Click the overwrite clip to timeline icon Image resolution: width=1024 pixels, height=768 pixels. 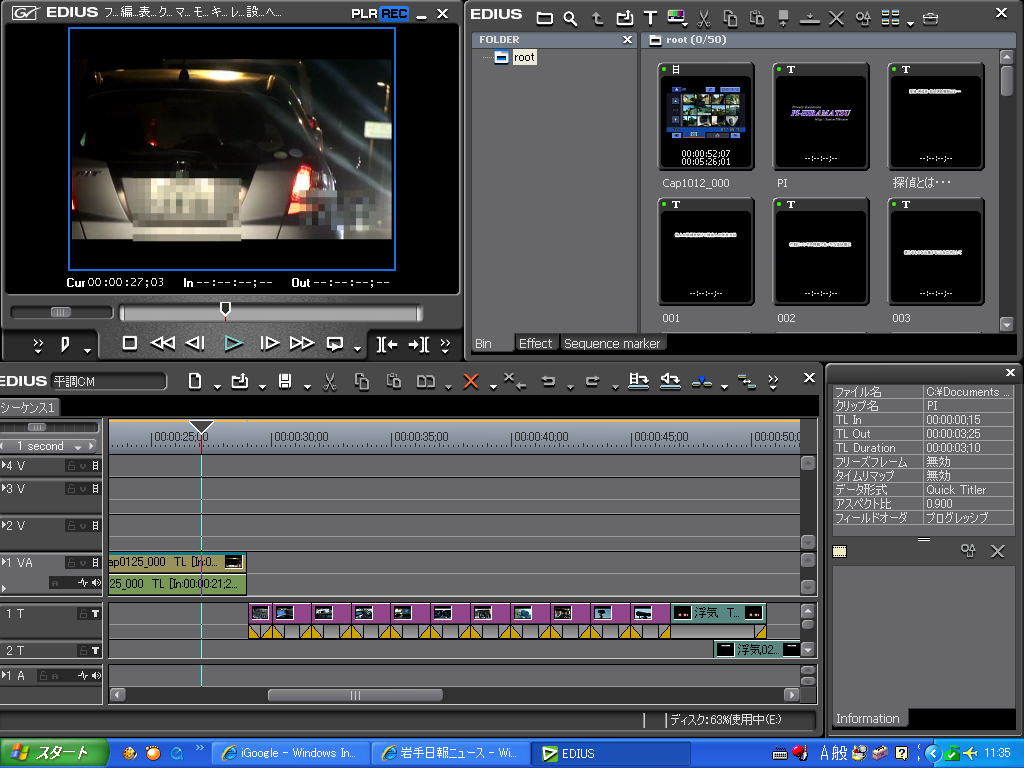click(x=670, y=381)
